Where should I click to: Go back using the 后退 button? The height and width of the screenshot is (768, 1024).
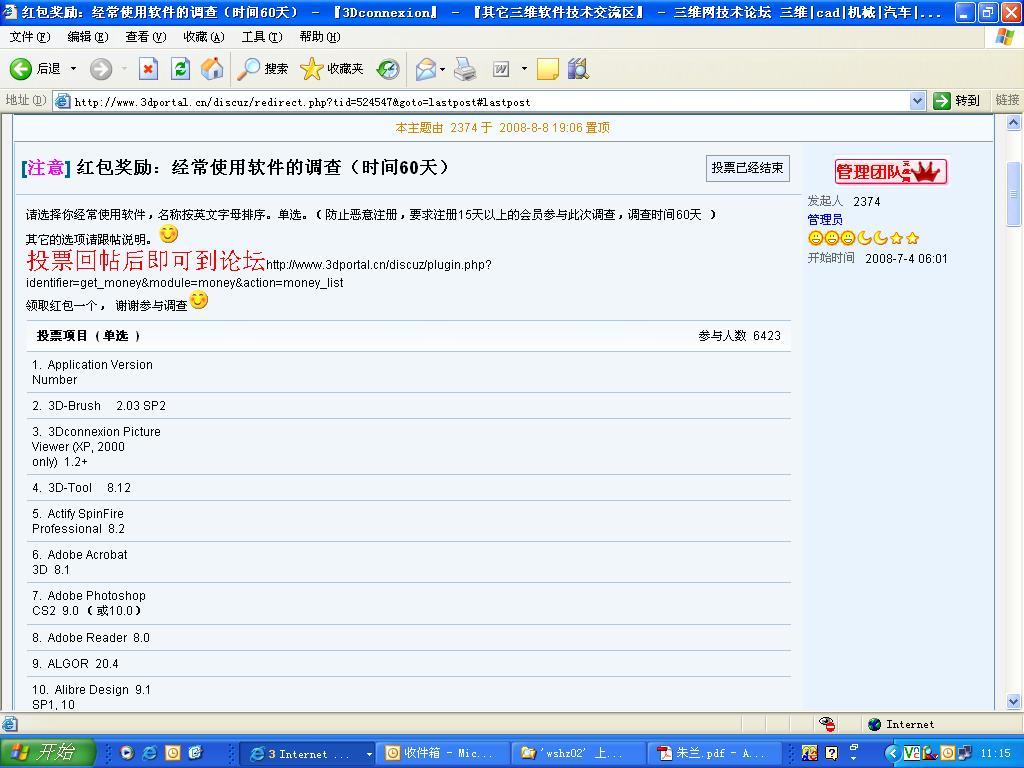click(x=35, y=69)
